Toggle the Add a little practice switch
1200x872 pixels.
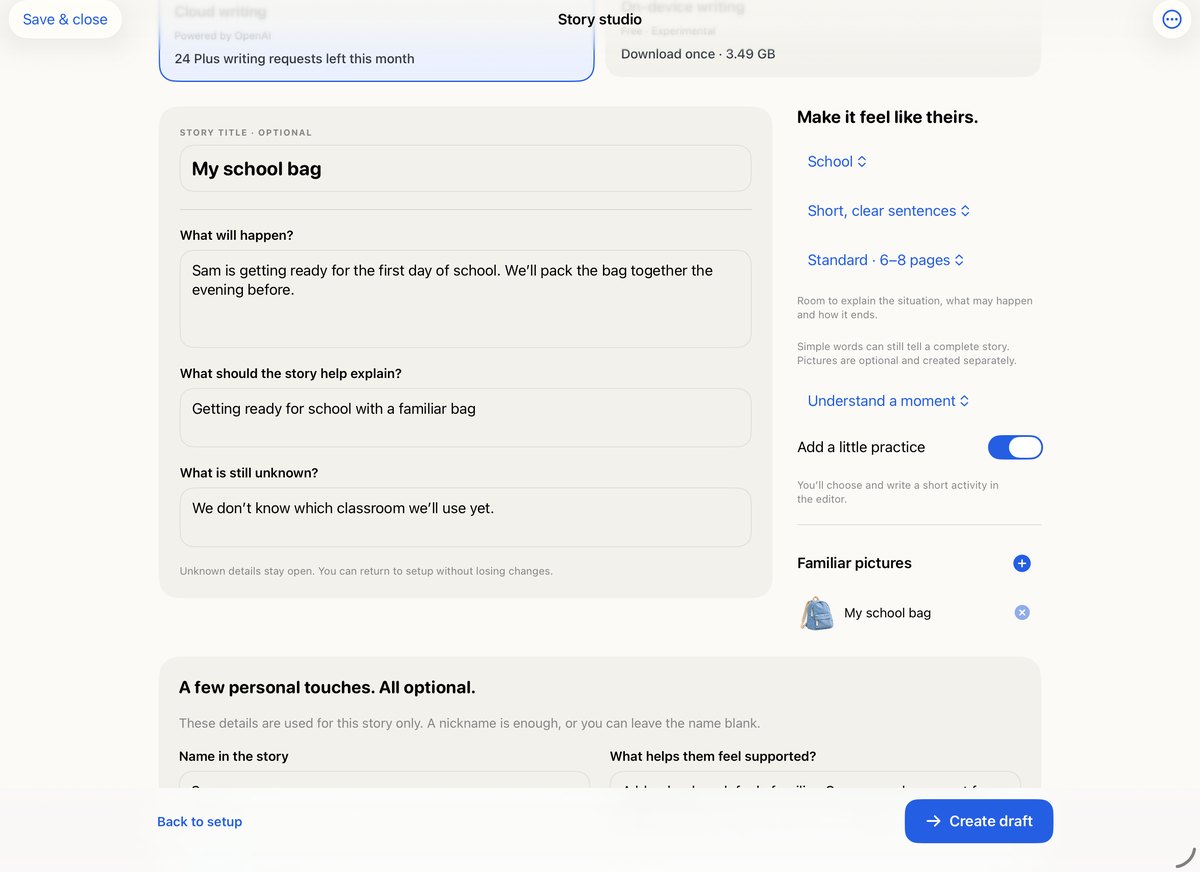[x=1015, y=447]
